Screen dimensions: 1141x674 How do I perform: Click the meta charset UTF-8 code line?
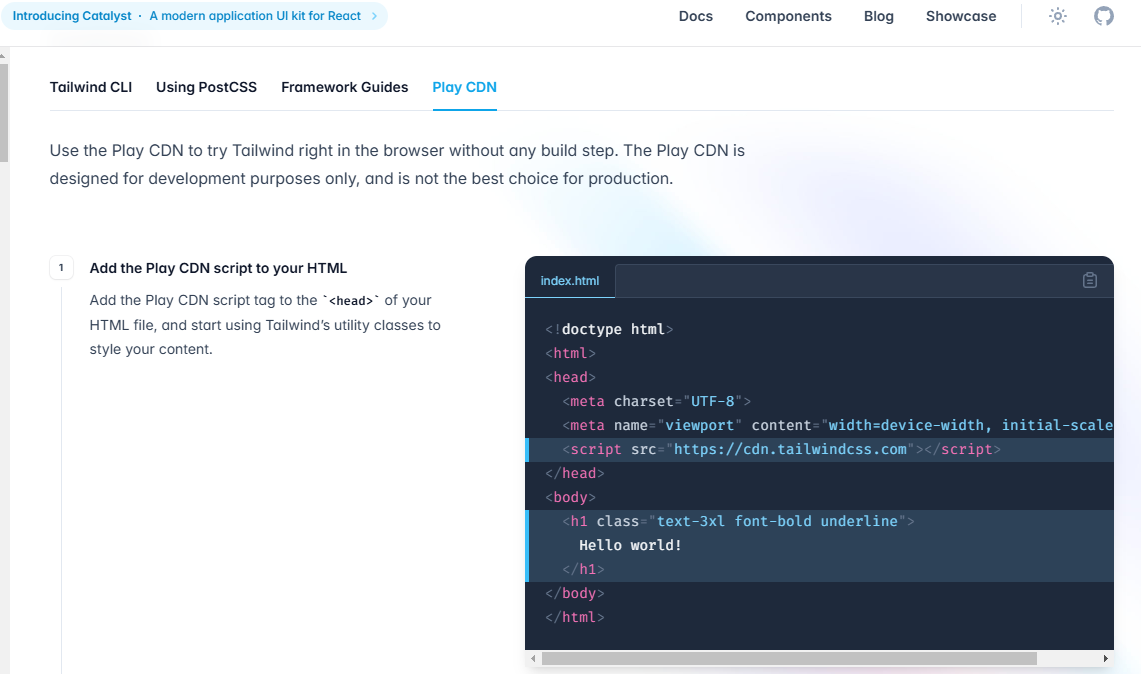click(x=656, y=401)
